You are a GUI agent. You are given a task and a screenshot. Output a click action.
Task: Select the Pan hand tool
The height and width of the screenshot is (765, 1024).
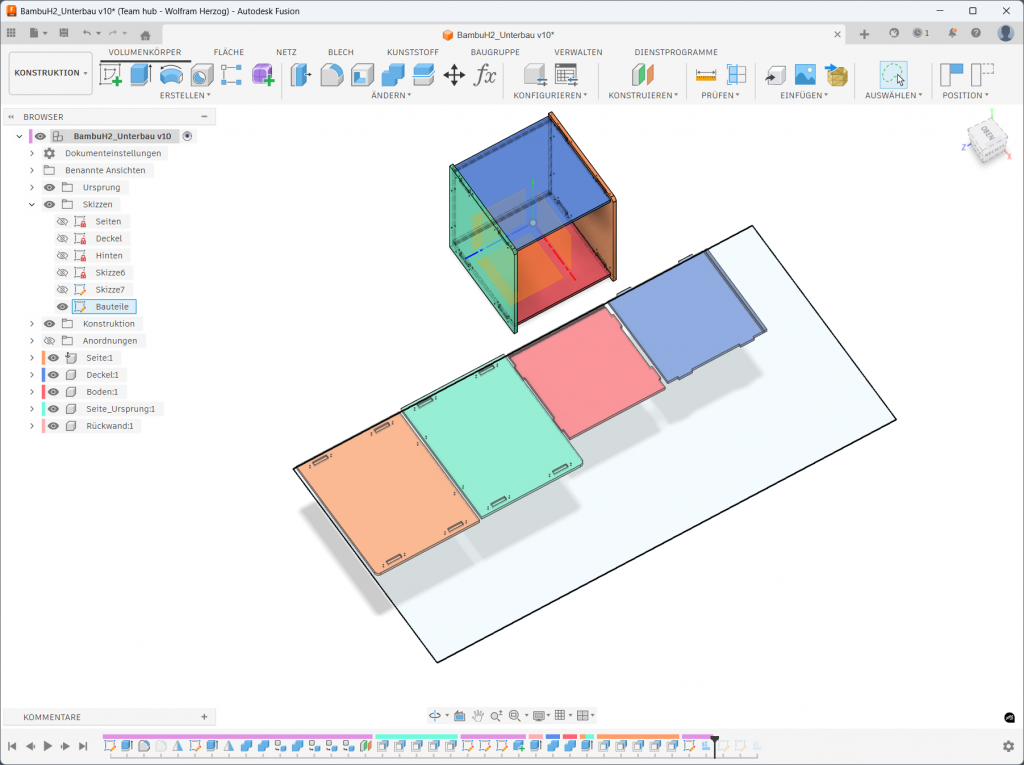tap(479, 715)
